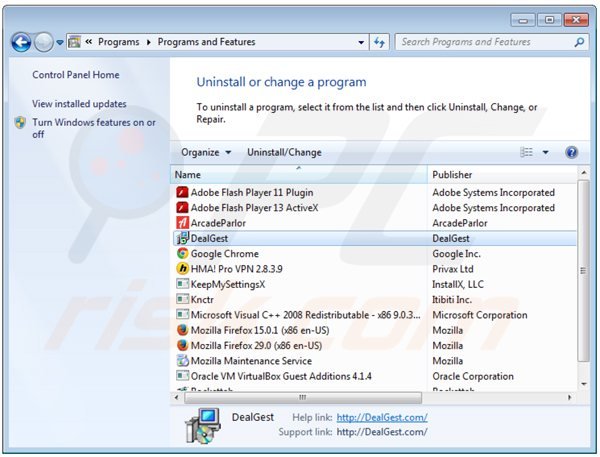Open Turn Windows features on or off
600x457 pixels.
[94, 128]
